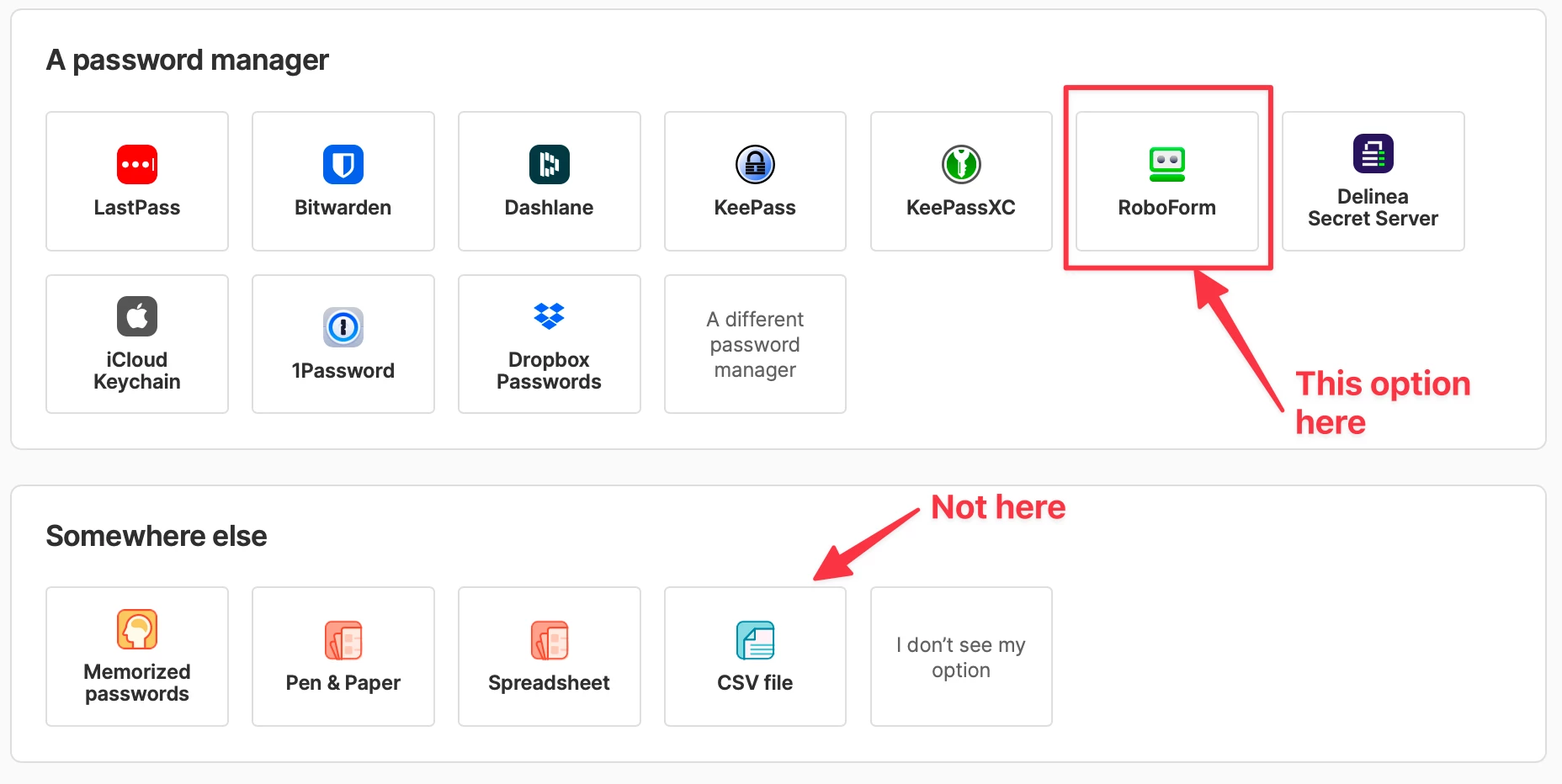
Task: Click the 'A password manager' heading
Action: click(188, 61)
